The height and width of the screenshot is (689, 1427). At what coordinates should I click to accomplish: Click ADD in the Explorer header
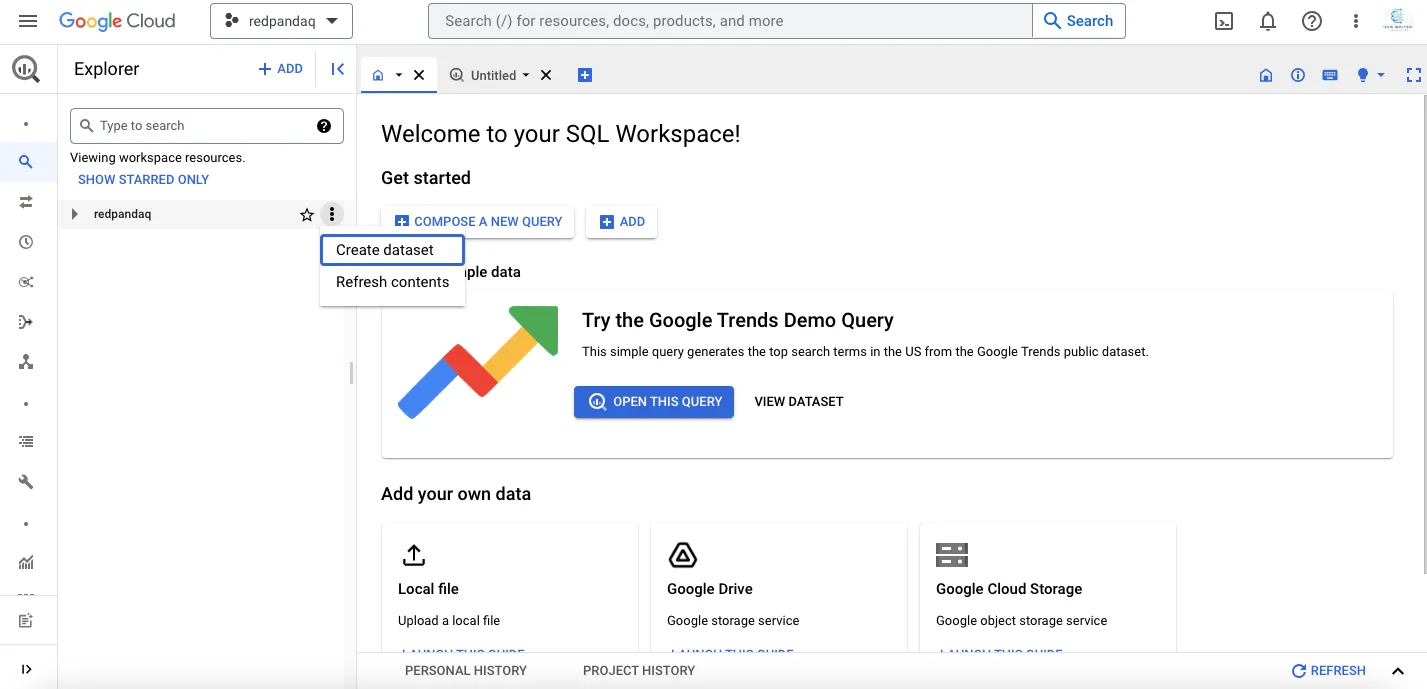point(281,69)
